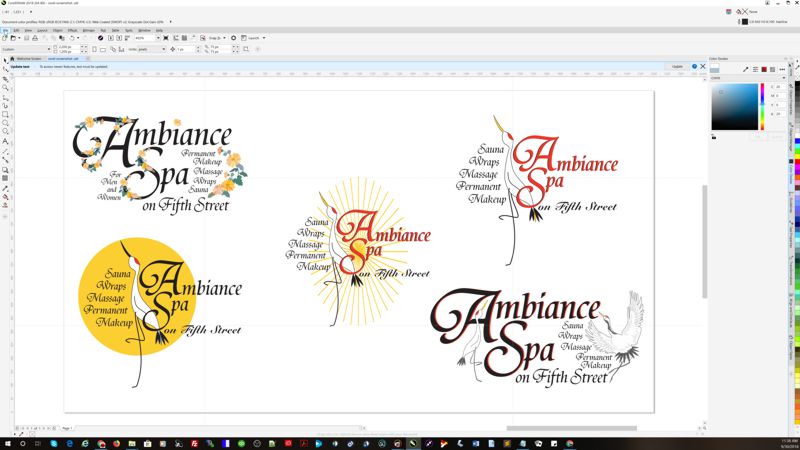Select the Polygon tool

tap(6, 132)
